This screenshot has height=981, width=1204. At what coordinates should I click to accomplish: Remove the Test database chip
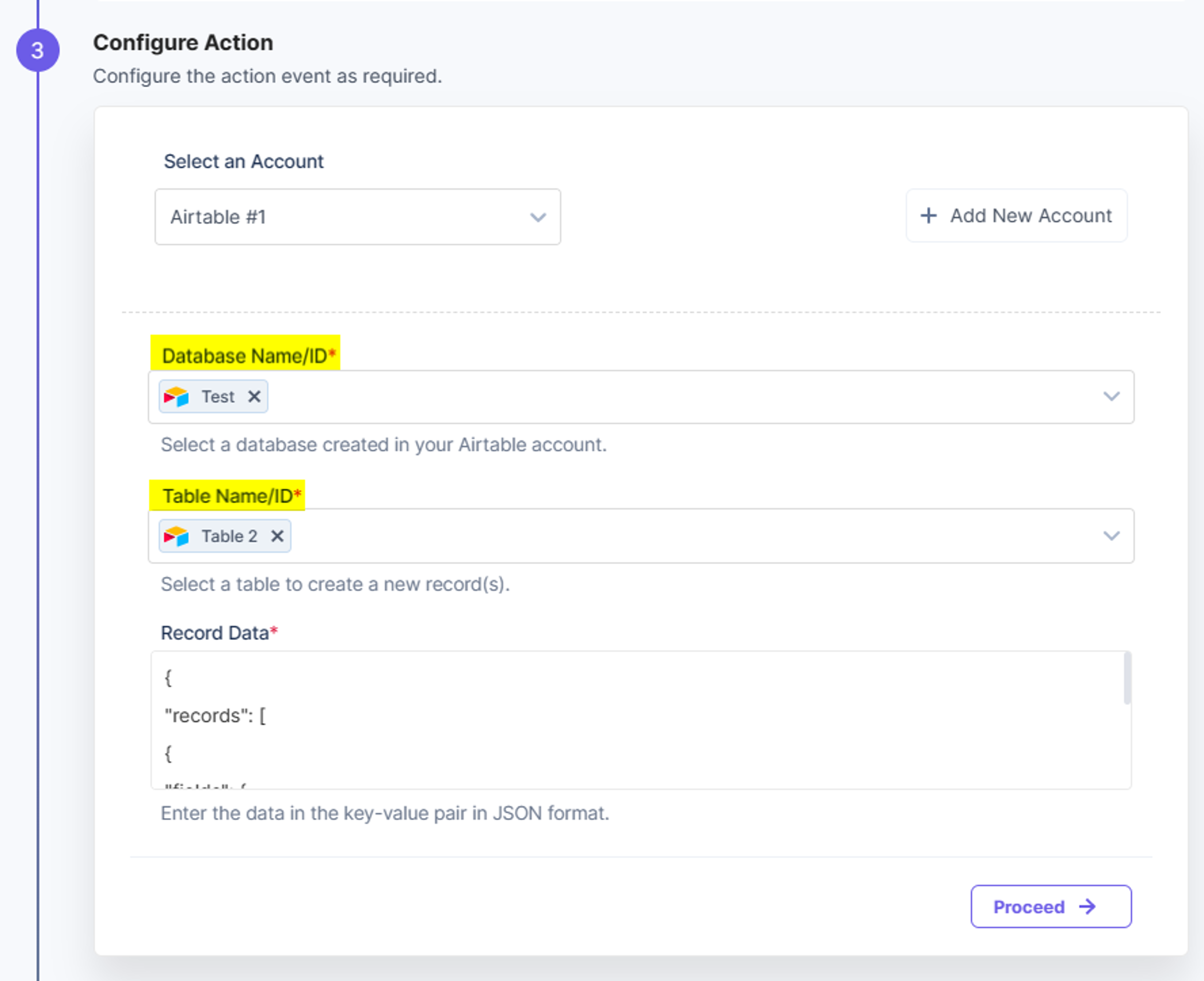254,397
